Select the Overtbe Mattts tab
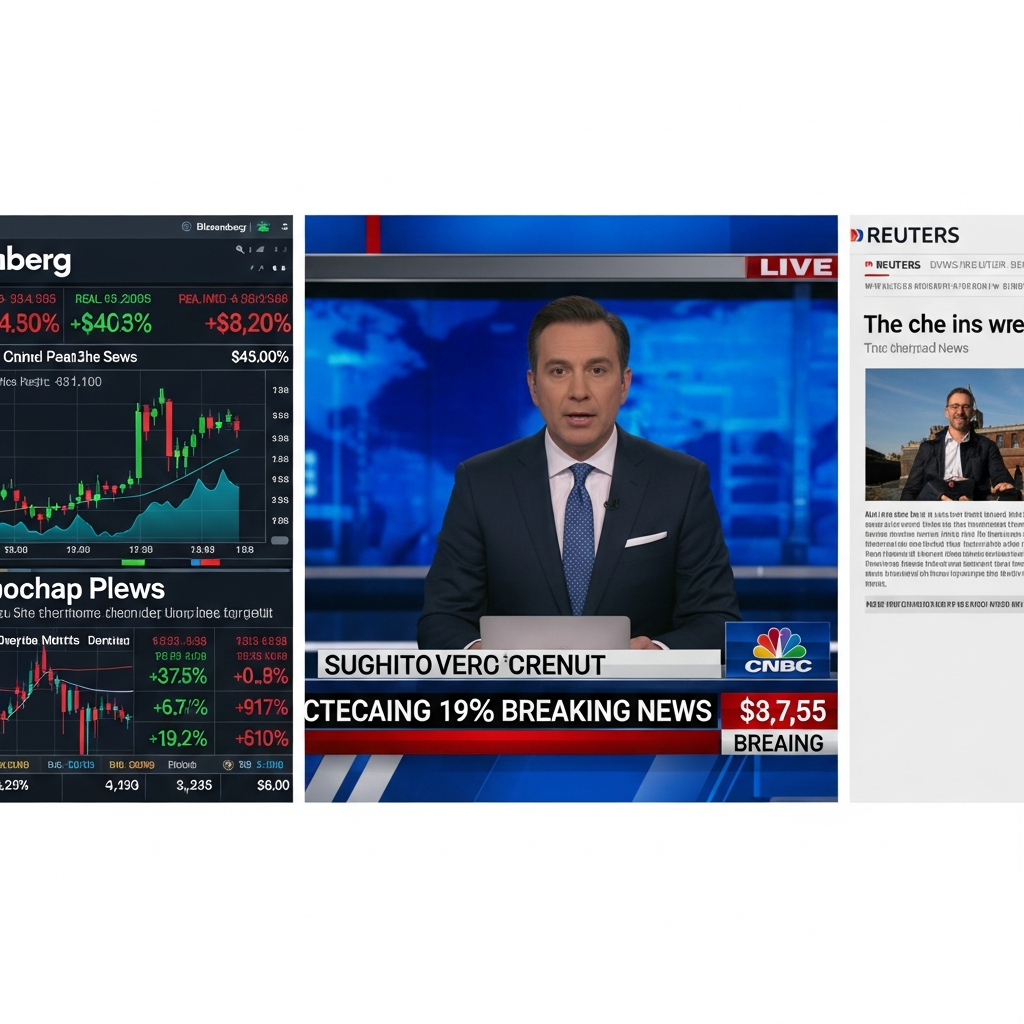The height and width of the screenshot is (1024, 1024). (x=40, y=640)
